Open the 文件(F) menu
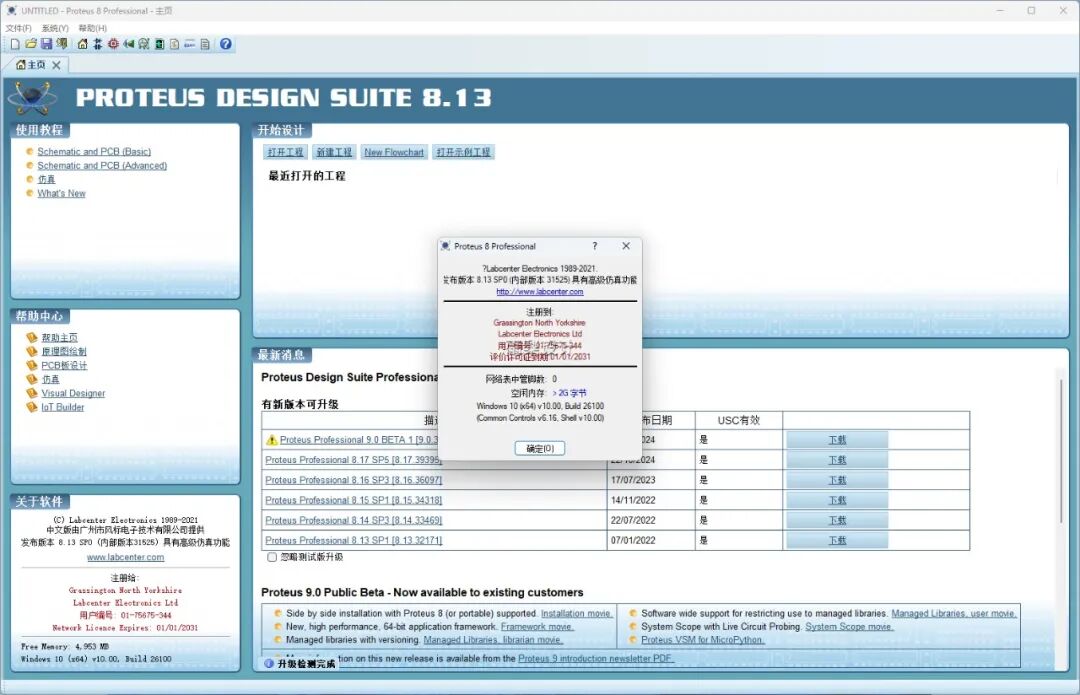The image size is (1080, 695). point(18,27)
